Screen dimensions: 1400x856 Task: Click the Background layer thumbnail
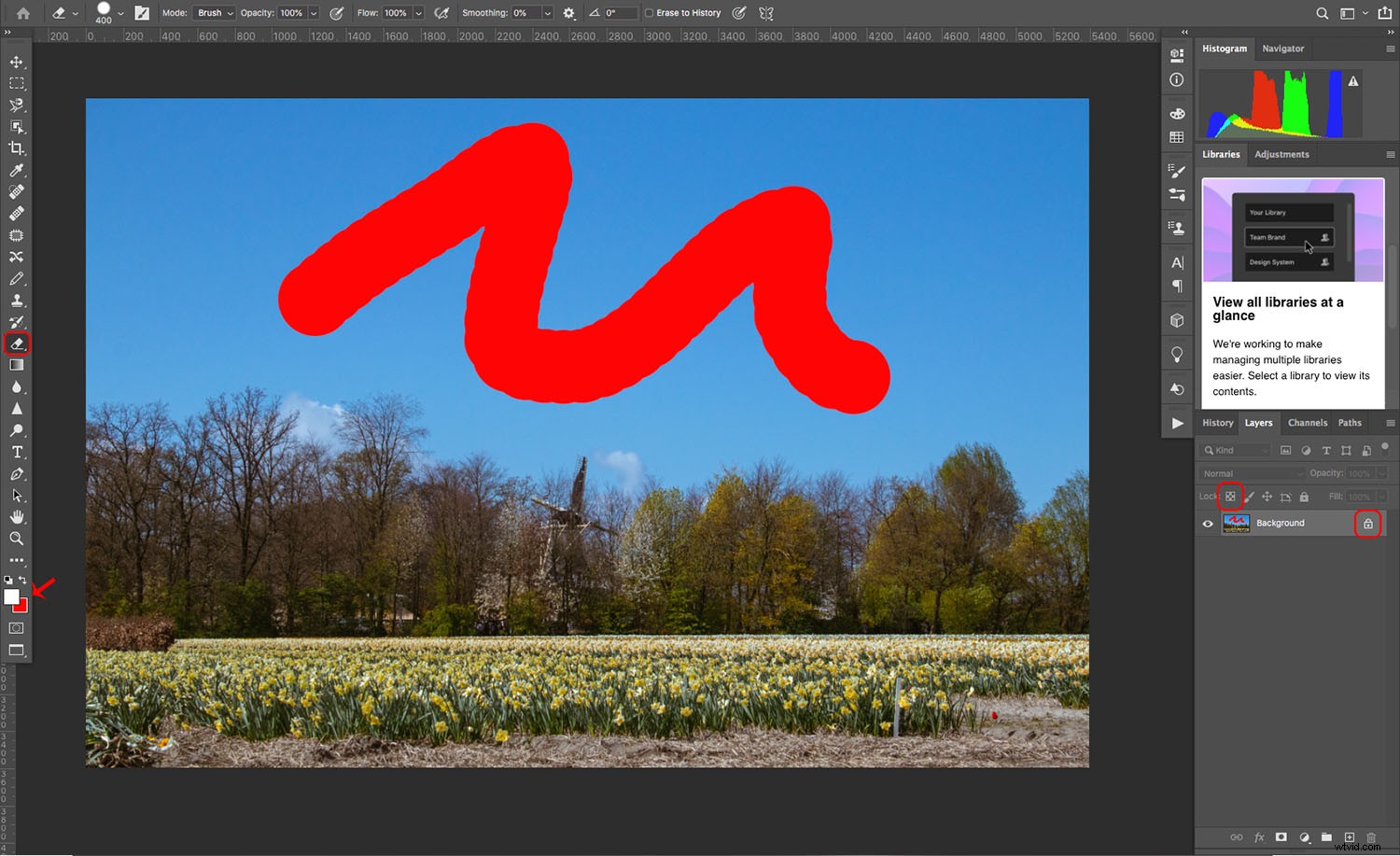click(1237, 523)
